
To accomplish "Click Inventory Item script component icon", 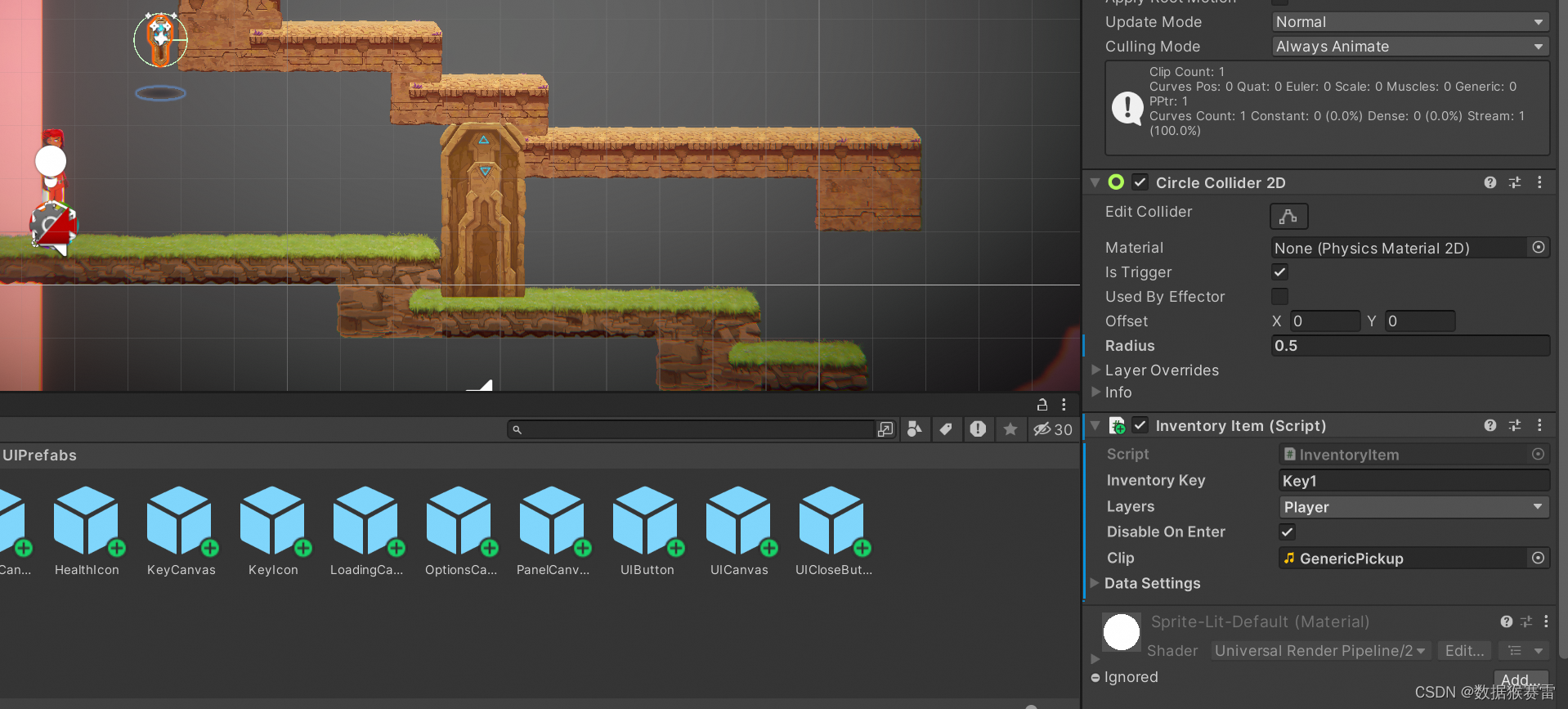I will [1117, 425].
